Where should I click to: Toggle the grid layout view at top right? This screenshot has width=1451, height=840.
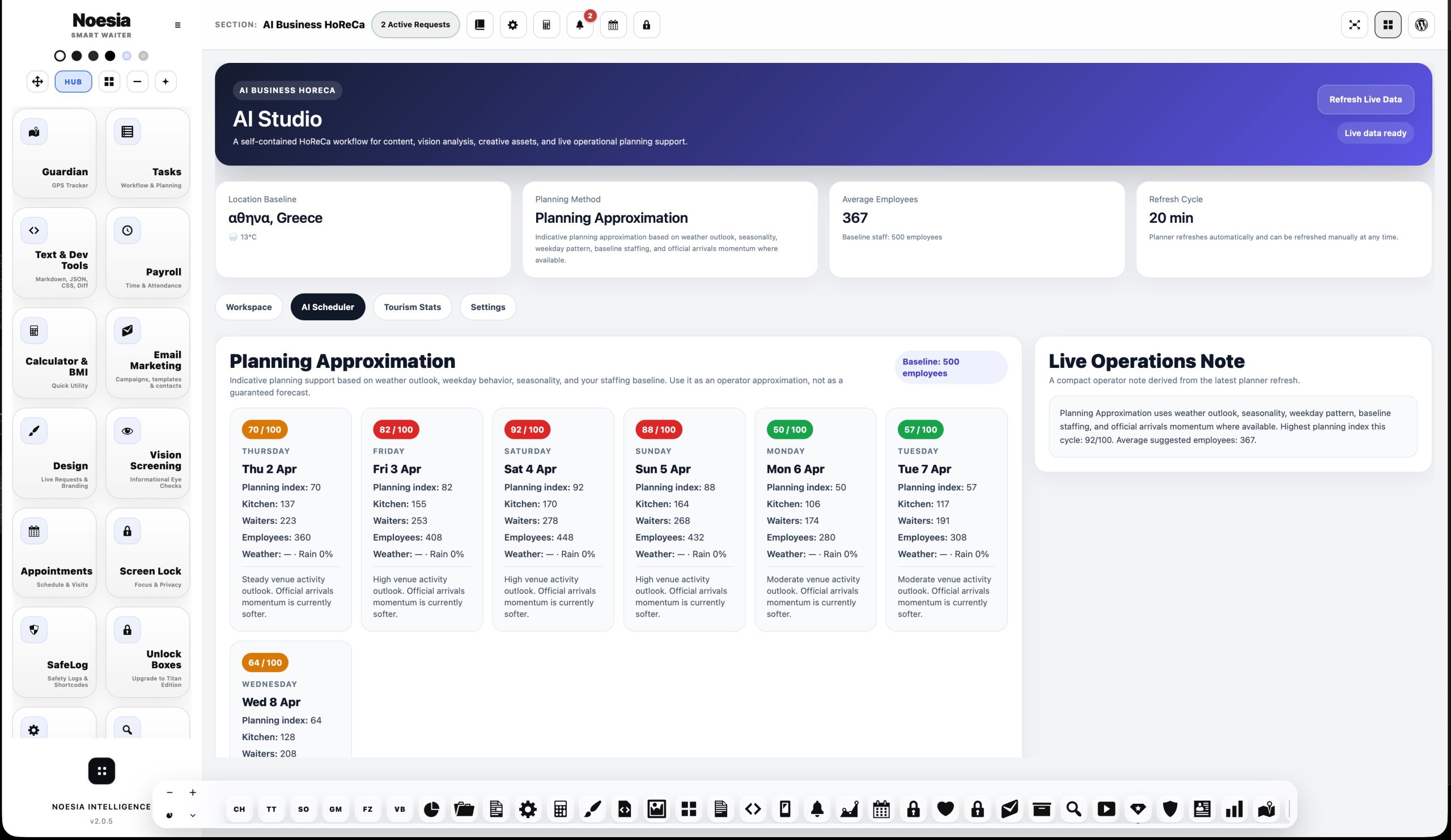tap(1388, 25)
